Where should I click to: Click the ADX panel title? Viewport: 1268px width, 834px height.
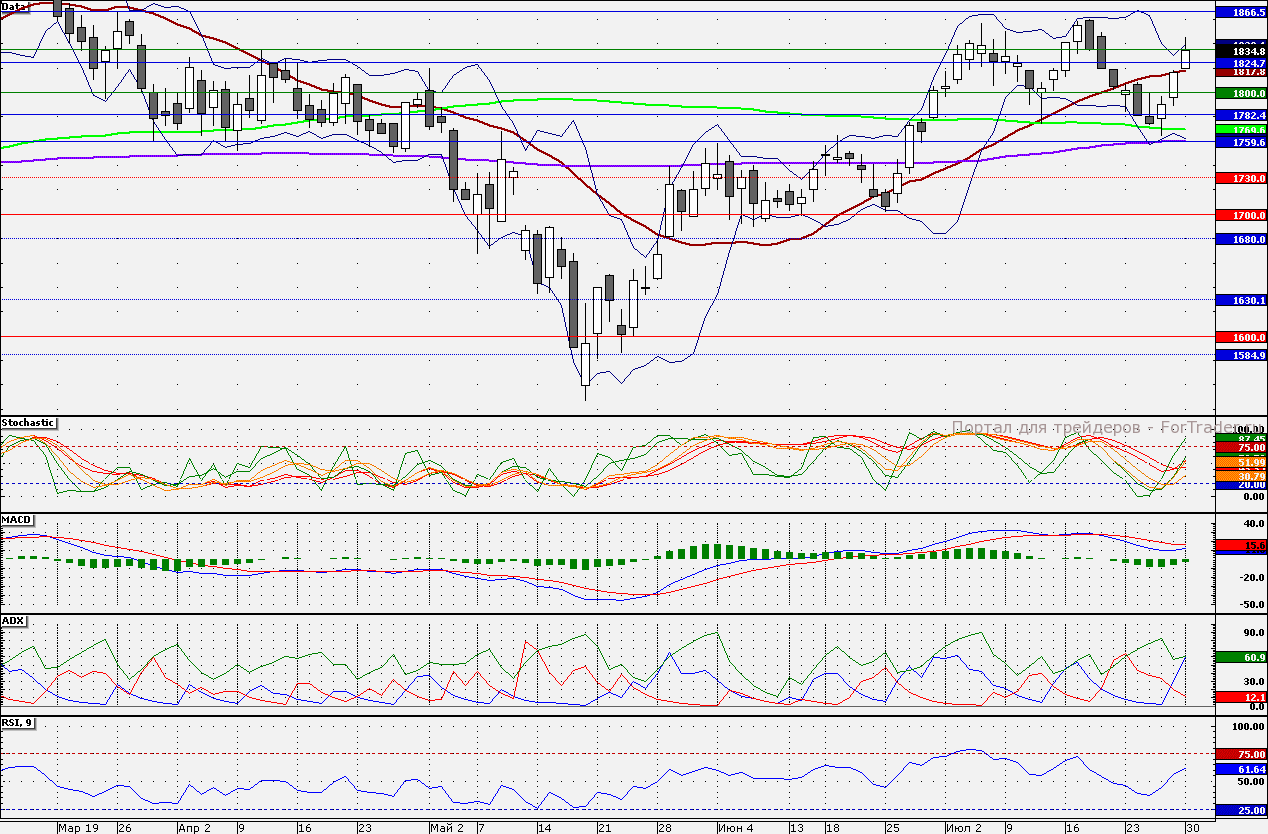(13, 620)
